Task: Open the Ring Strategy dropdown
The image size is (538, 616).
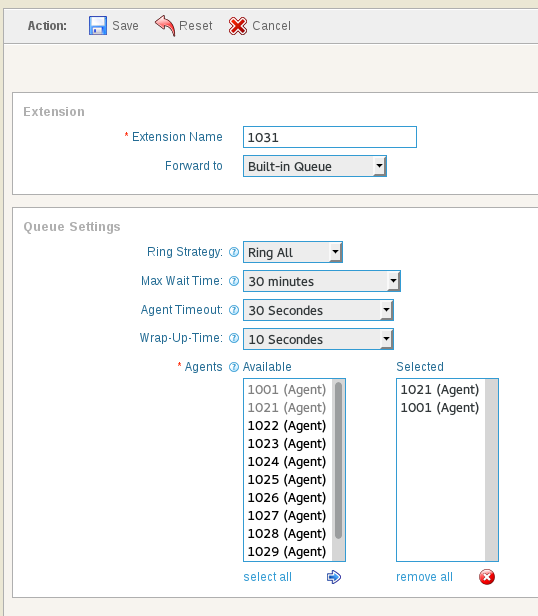Action: pos(293,252)
